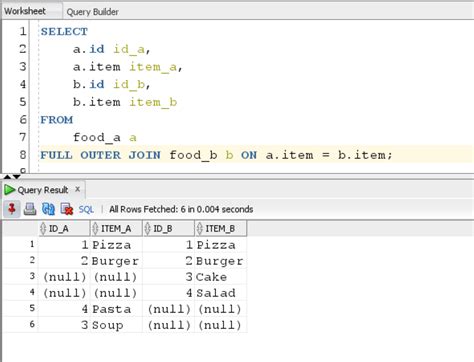Click the FULL OUTER JOIN line 8
The height and width of the screenshot is (362, 474).
216,155
